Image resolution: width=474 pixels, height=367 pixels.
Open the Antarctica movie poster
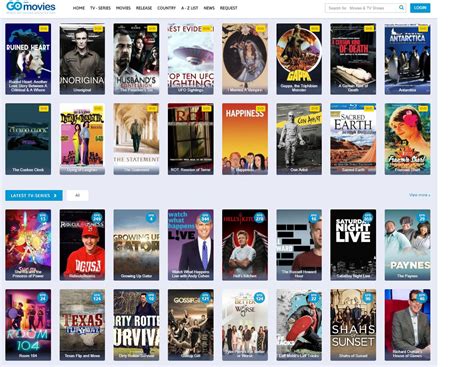[x=407, y=59]
